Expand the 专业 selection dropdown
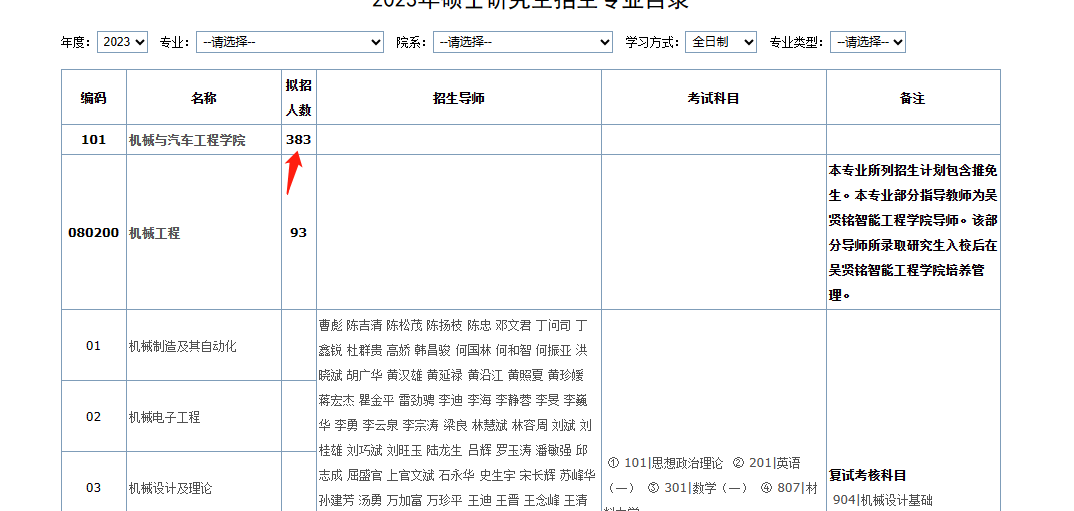This screenshot has height=511, width=1074. pyautogui.click(x=289, y=42)
